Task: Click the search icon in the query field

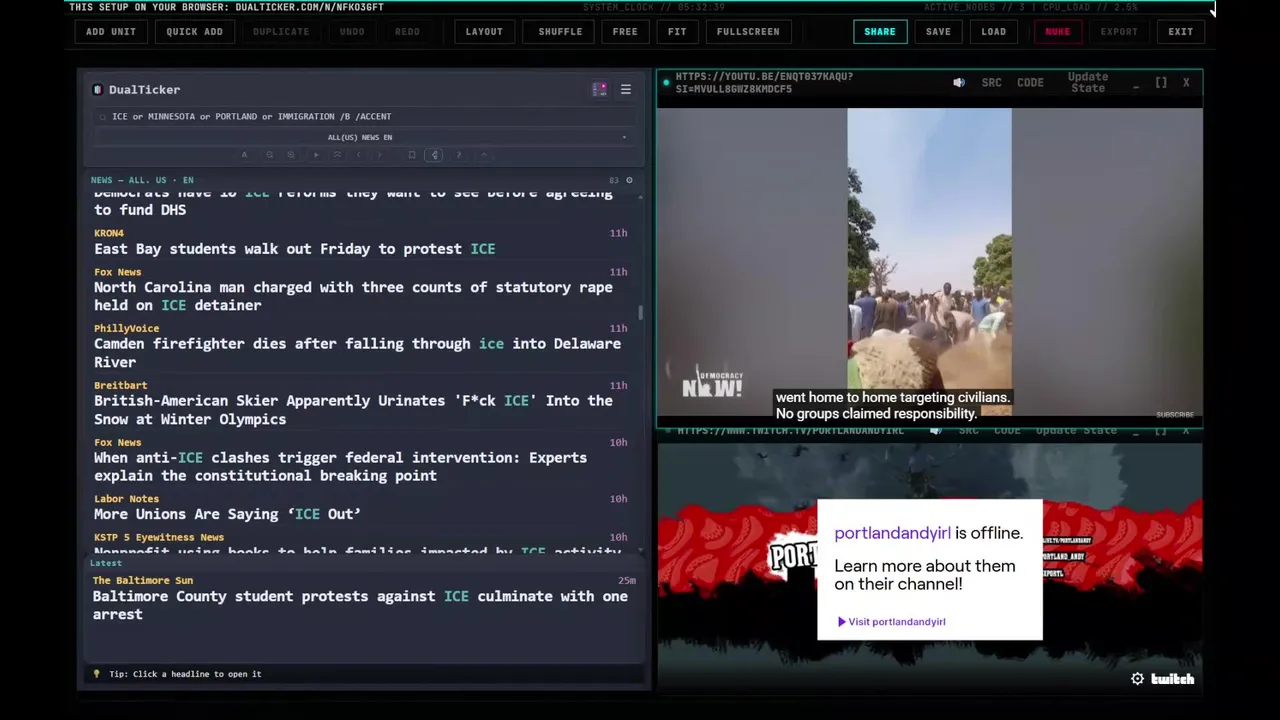Action: click(x=102, y=117)
